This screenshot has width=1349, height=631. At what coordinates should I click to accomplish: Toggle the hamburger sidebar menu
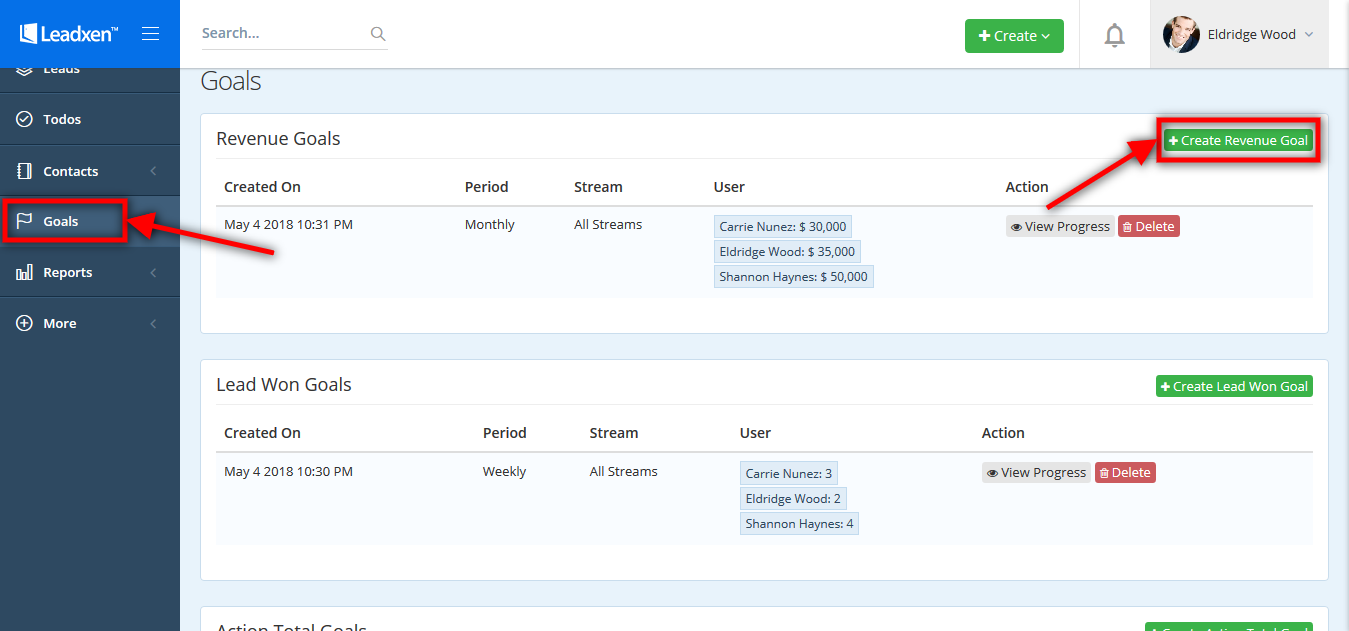151,34
